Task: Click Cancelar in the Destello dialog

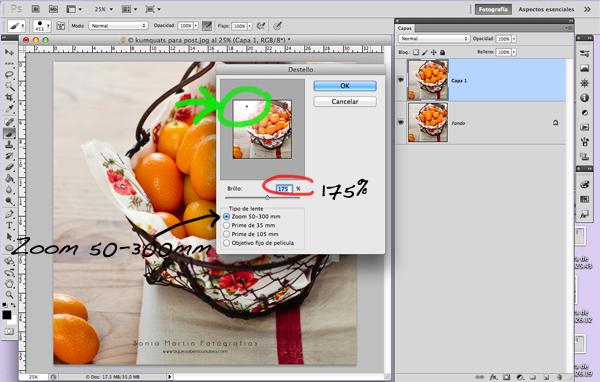Action: [x=345, y=101]
